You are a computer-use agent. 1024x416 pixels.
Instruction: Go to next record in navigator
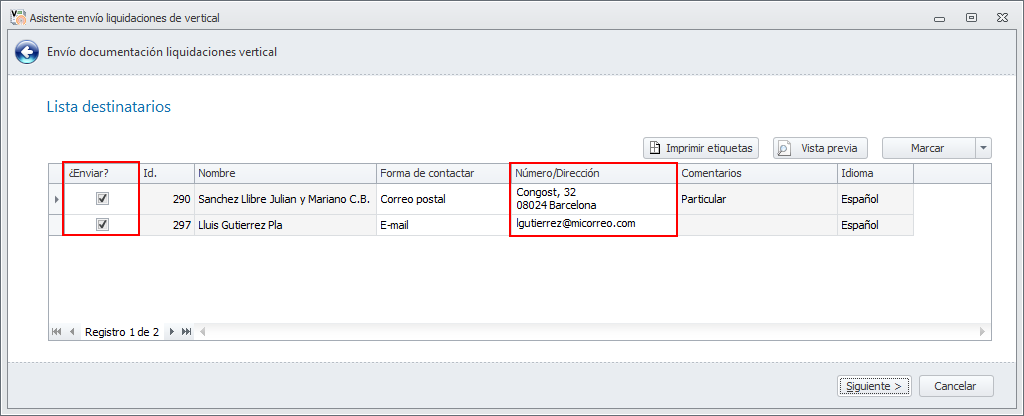click(172, 332)
